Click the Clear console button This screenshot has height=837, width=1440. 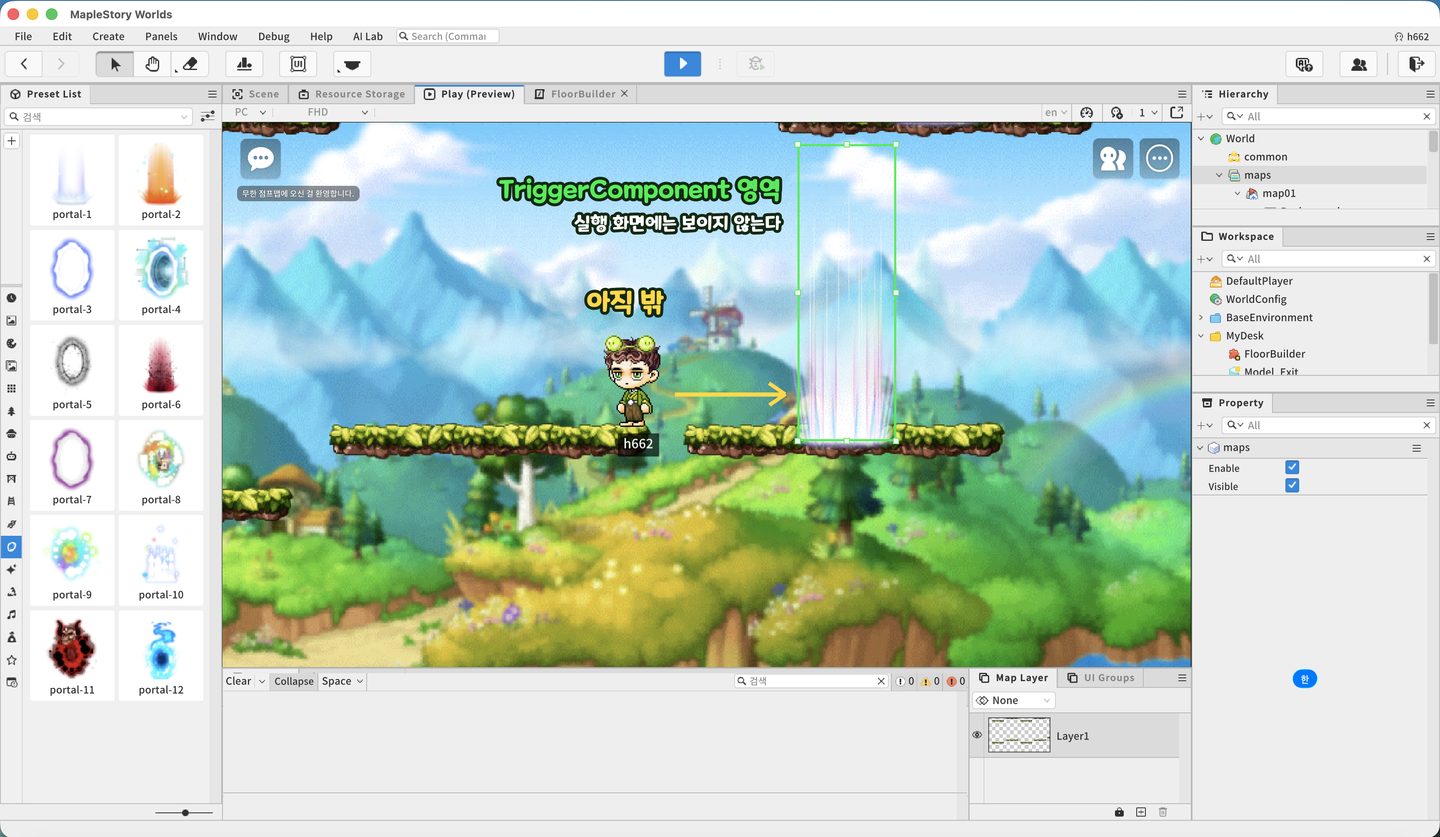click(x=238, y=681)
